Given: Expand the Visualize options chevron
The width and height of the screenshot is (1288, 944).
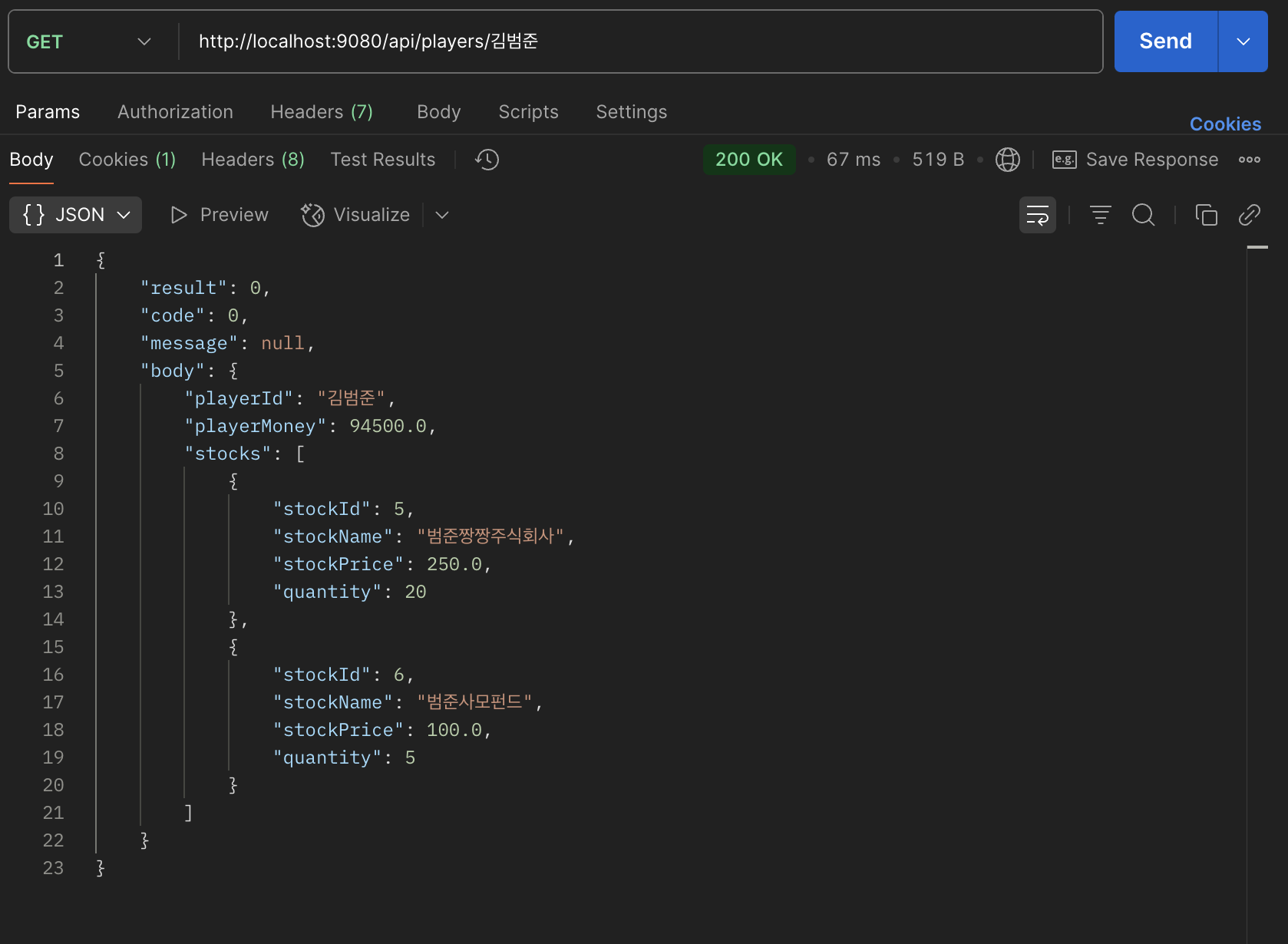Looking at the screenshot, I should pos(442,215).
